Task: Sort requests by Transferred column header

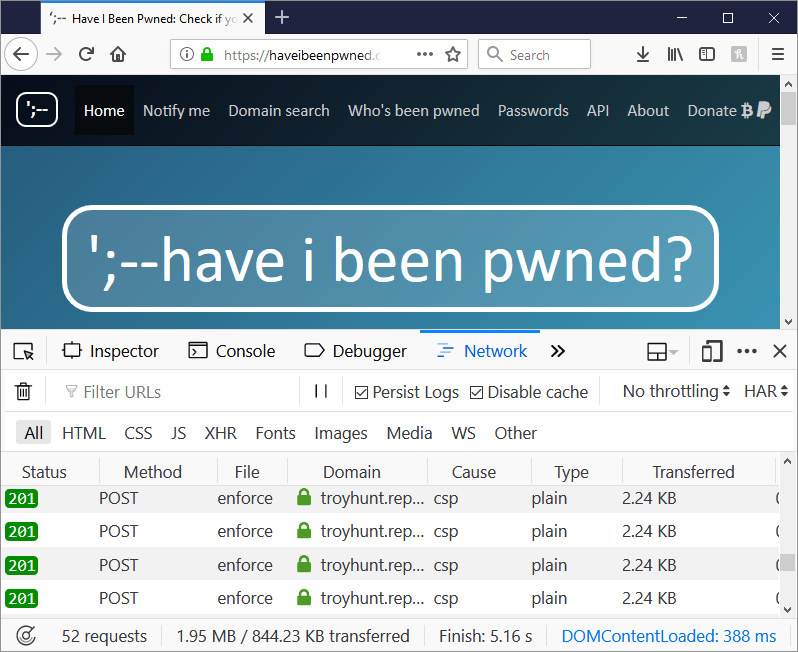Action: [x=693, y=472]
